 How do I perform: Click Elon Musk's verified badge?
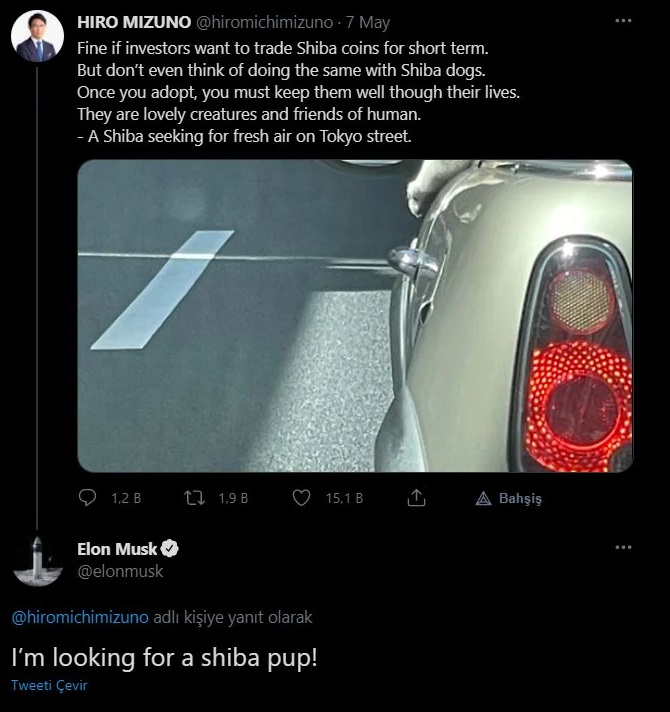[x=170, y=549]
